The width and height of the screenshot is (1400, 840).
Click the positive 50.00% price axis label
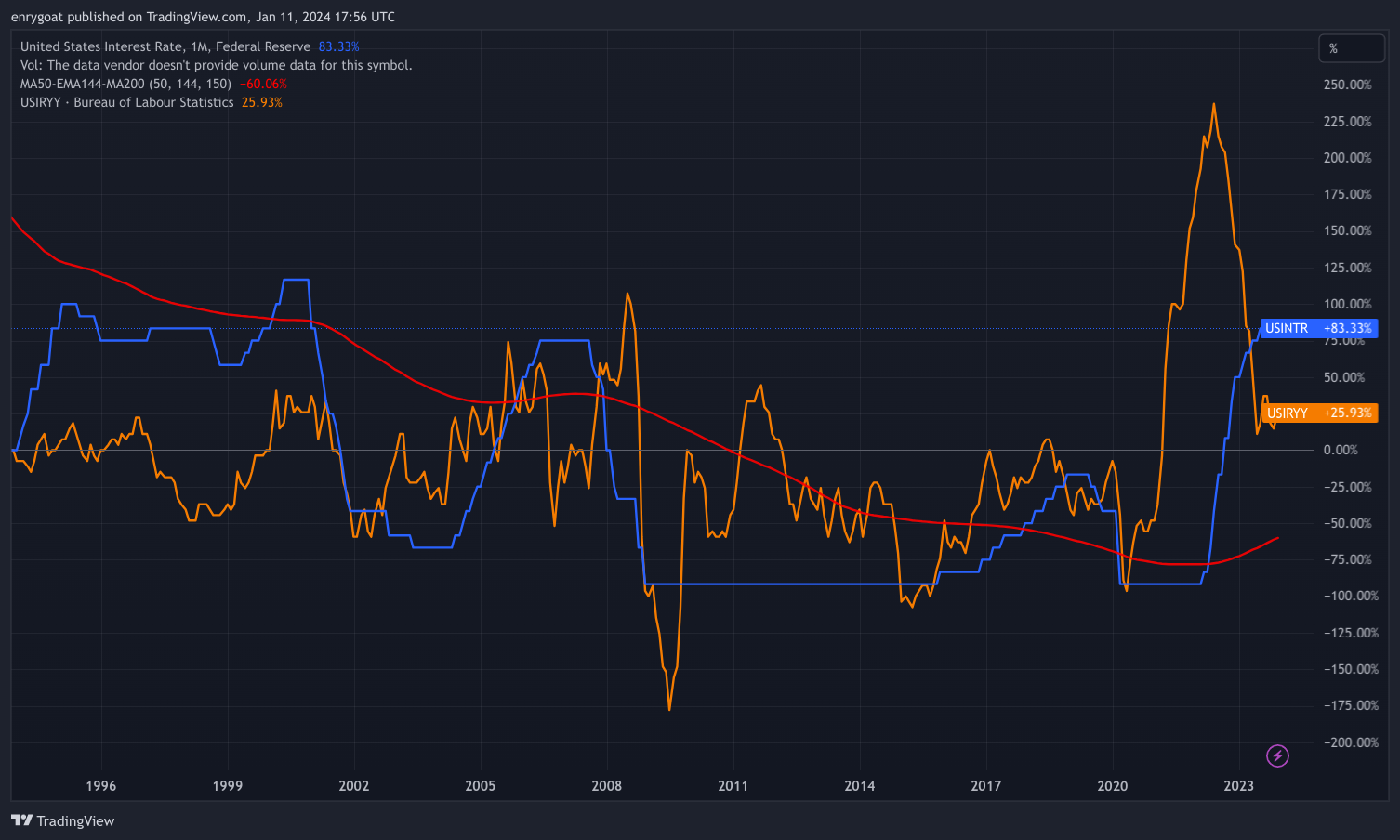[x=1344, y=377]
